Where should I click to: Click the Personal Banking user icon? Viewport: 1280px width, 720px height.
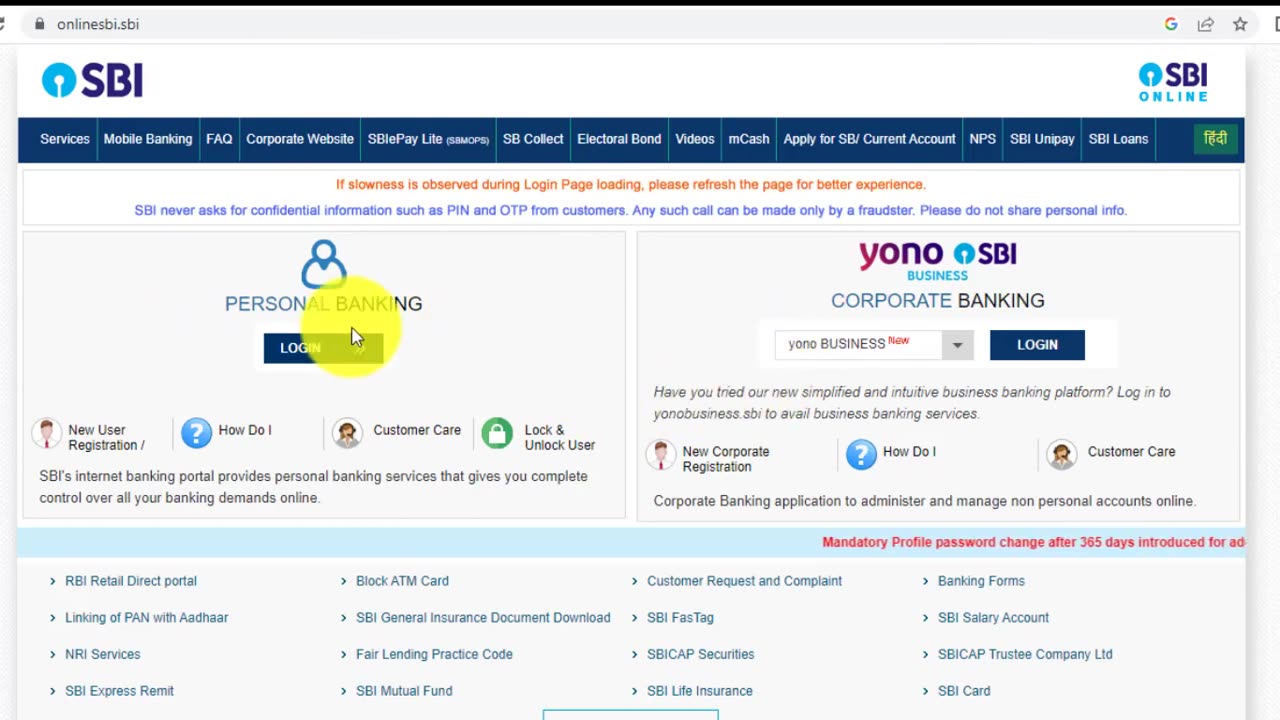(x=323, y=262)
